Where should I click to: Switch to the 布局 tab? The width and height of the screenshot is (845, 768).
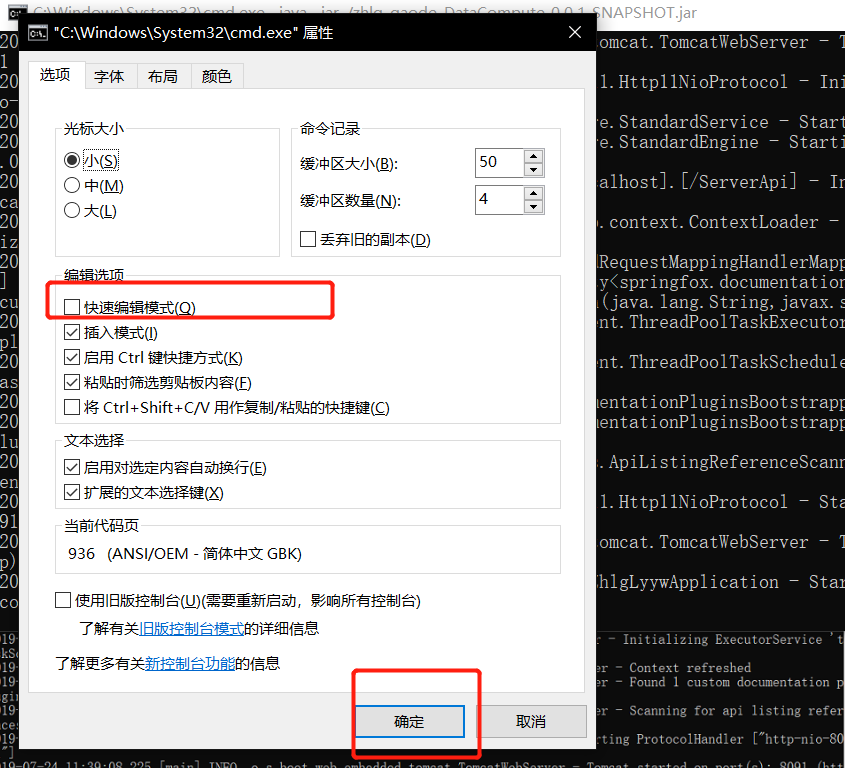[163, 77]
